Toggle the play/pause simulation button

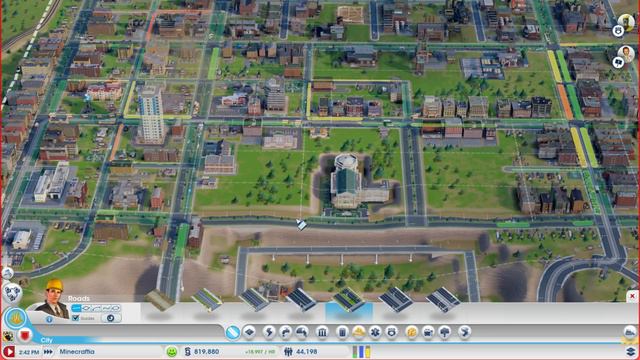coord(9,351)
